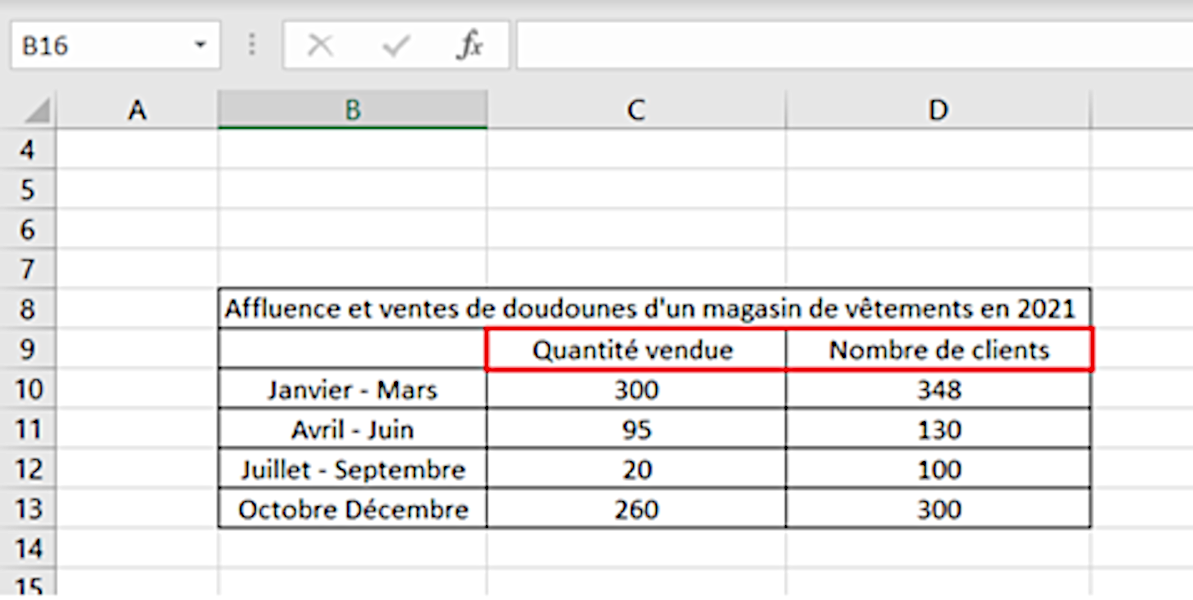Screen dimensions: 1193x600
Task: Open the Insert Function fx dialog
Action: coord(469,46)
